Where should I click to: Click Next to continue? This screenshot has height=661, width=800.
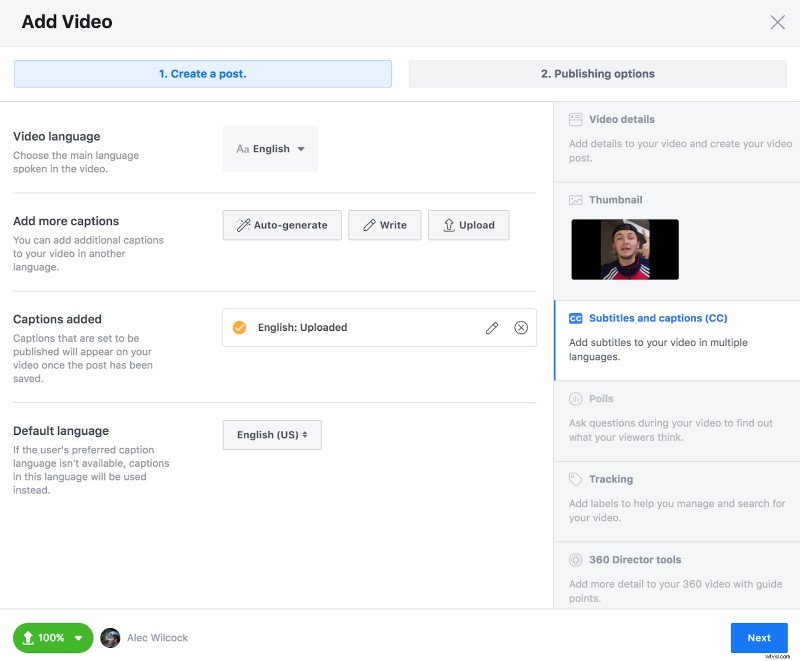(759, 637)
